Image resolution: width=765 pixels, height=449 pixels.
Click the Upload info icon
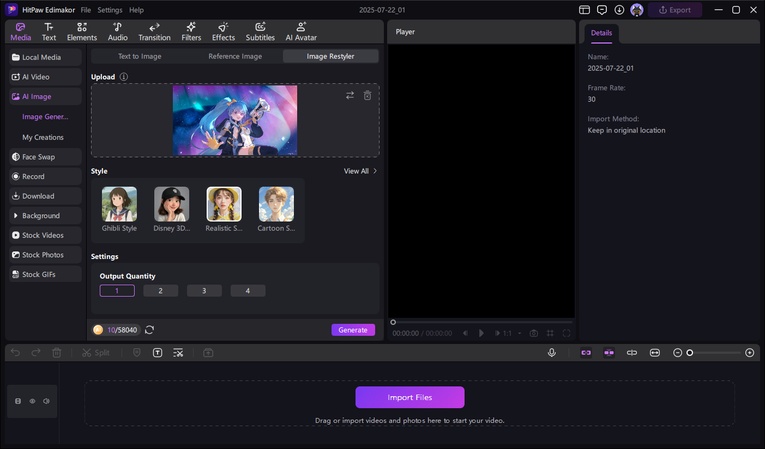(124, 77)
